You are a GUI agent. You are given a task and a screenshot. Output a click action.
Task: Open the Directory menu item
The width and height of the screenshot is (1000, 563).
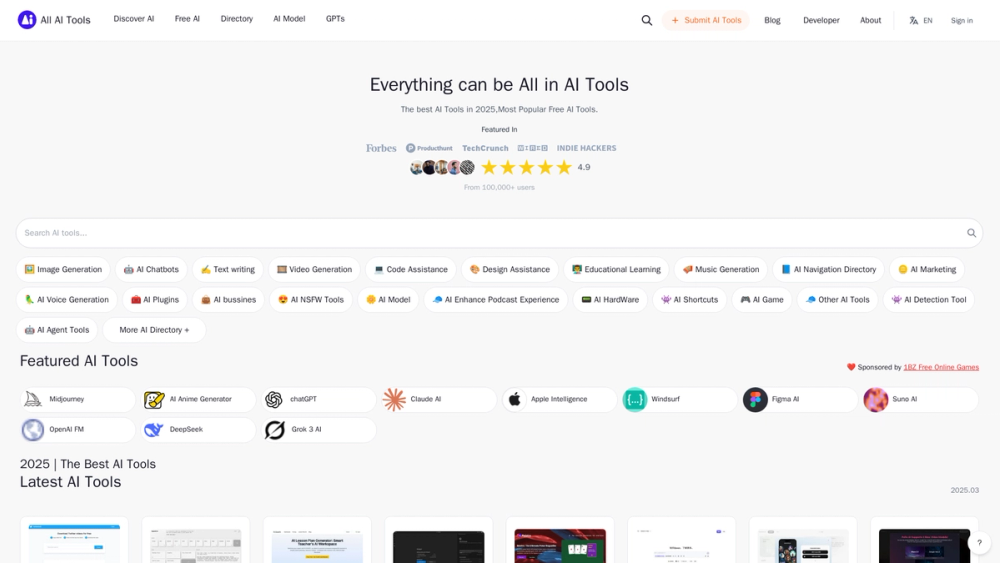tap(237, 19)
